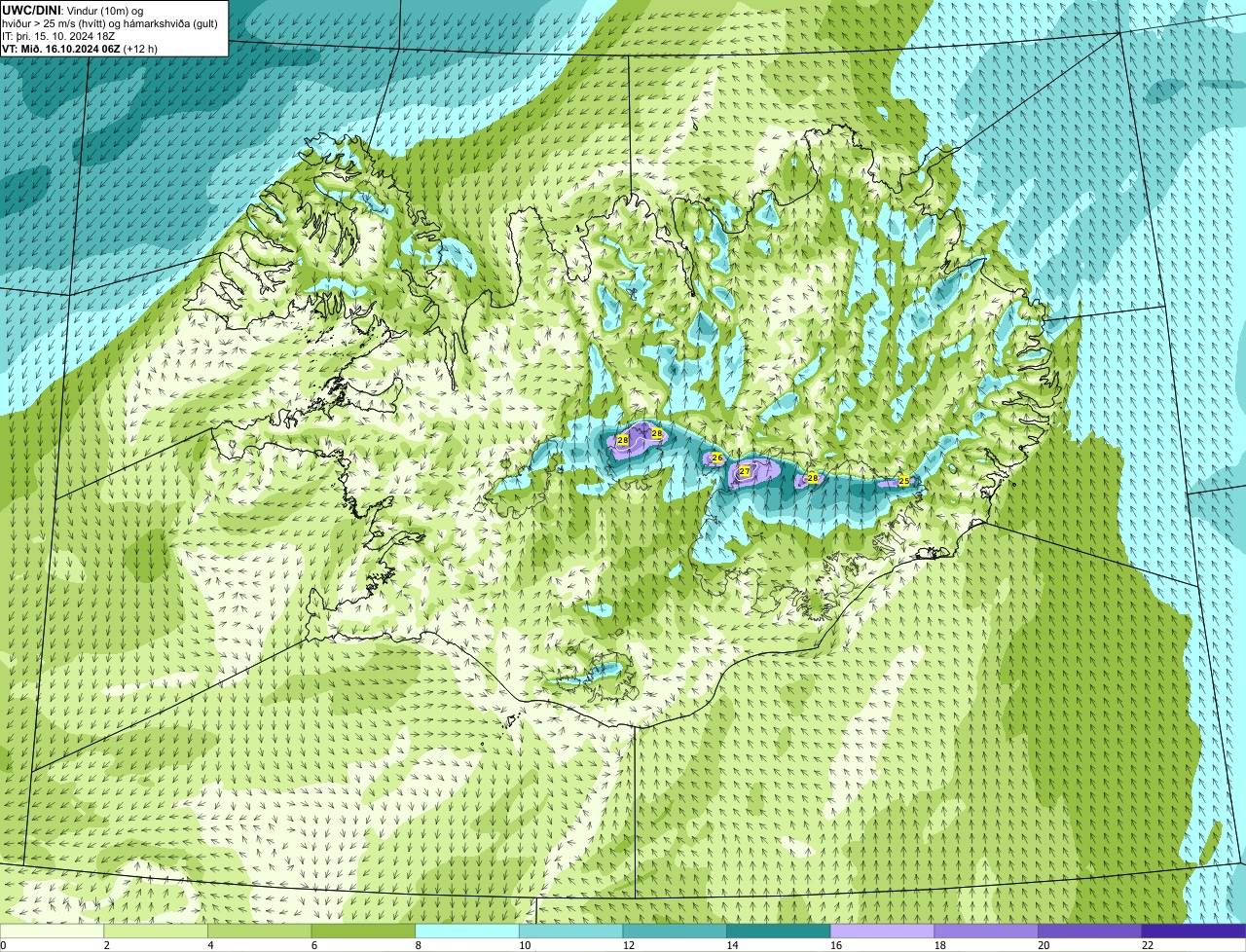Click the legend scale label '0'

(3, 945)
